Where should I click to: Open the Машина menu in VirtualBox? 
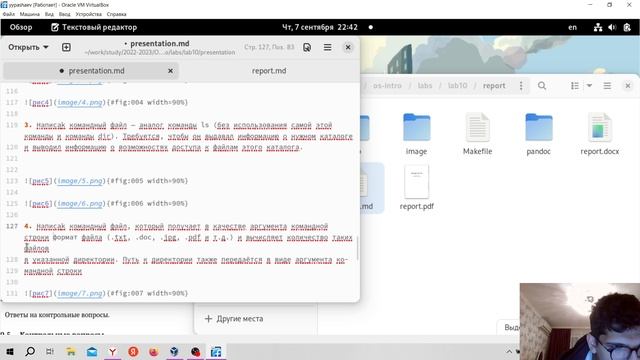[30, 14]
